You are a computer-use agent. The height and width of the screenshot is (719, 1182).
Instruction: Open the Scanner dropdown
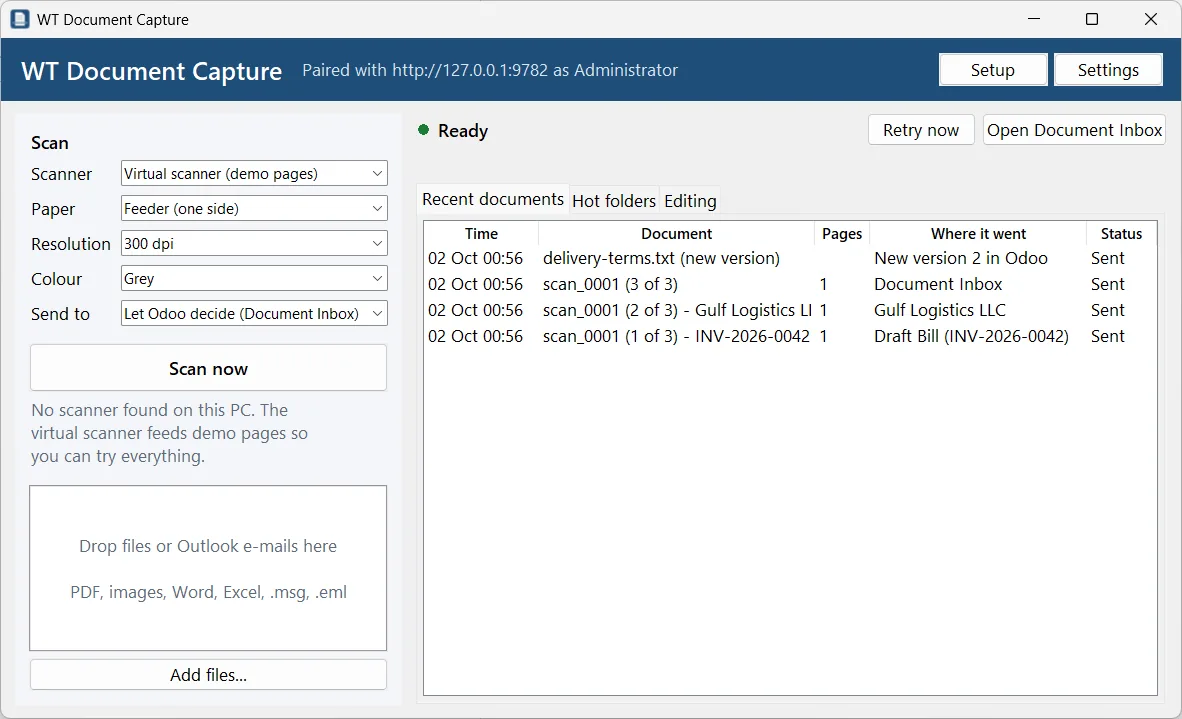click(x=254, y=173)
